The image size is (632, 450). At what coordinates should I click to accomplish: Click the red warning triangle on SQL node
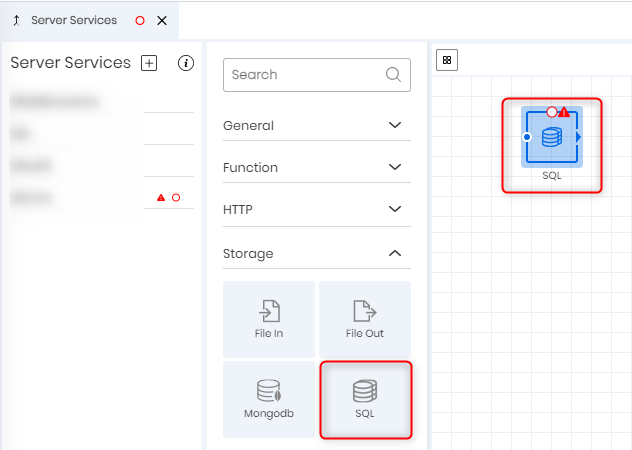[x=564, y=112]
